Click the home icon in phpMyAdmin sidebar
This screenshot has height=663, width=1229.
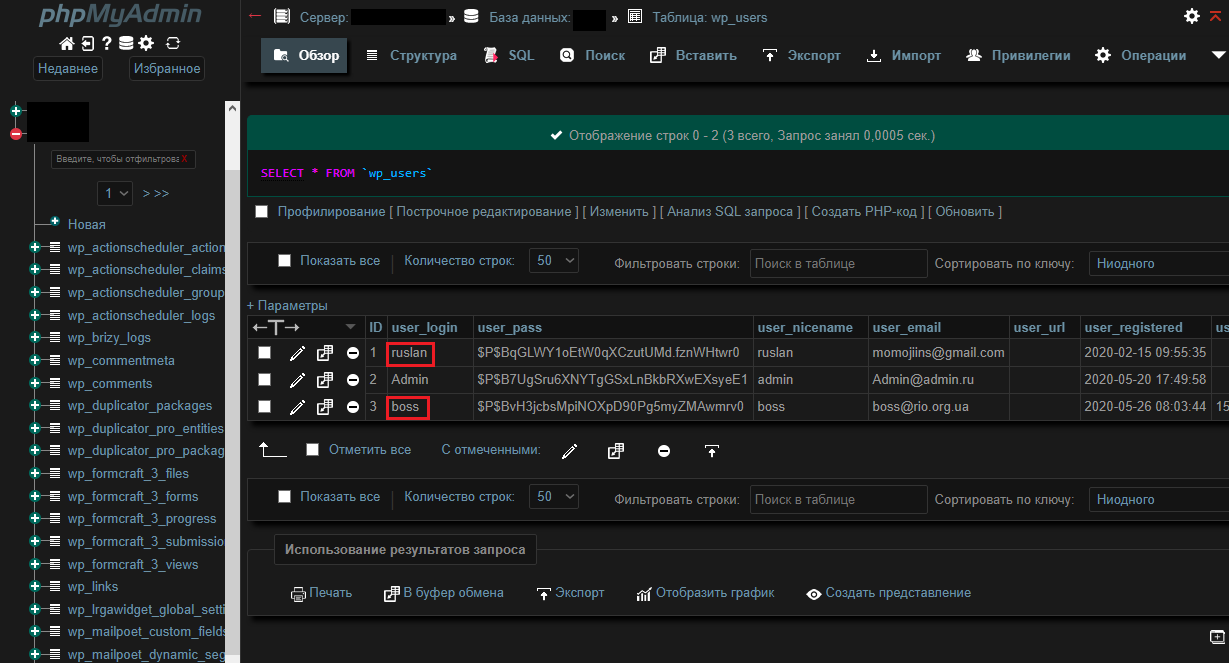(x=67, y=43)
